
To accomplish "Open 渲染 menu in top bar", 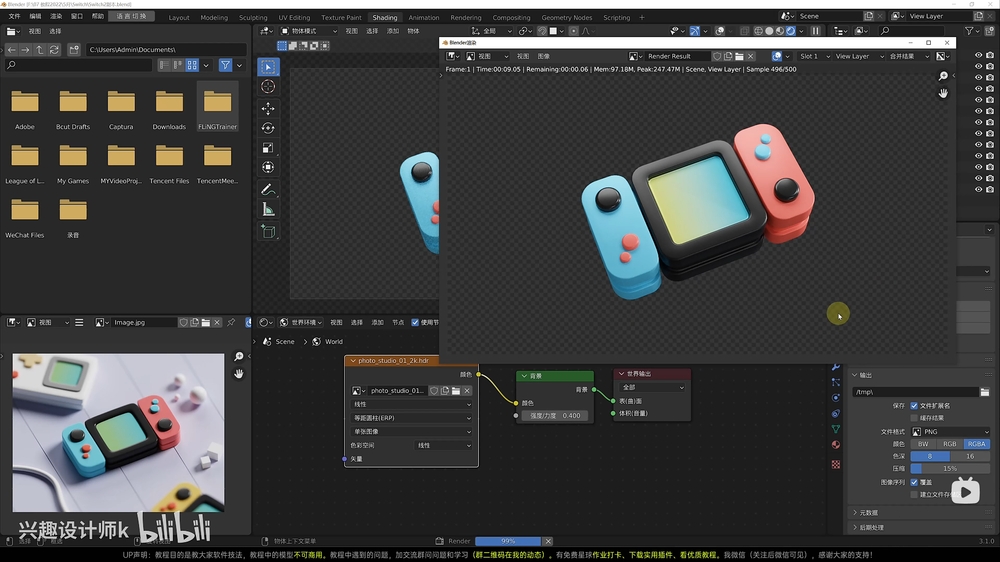I will point(56,17).
